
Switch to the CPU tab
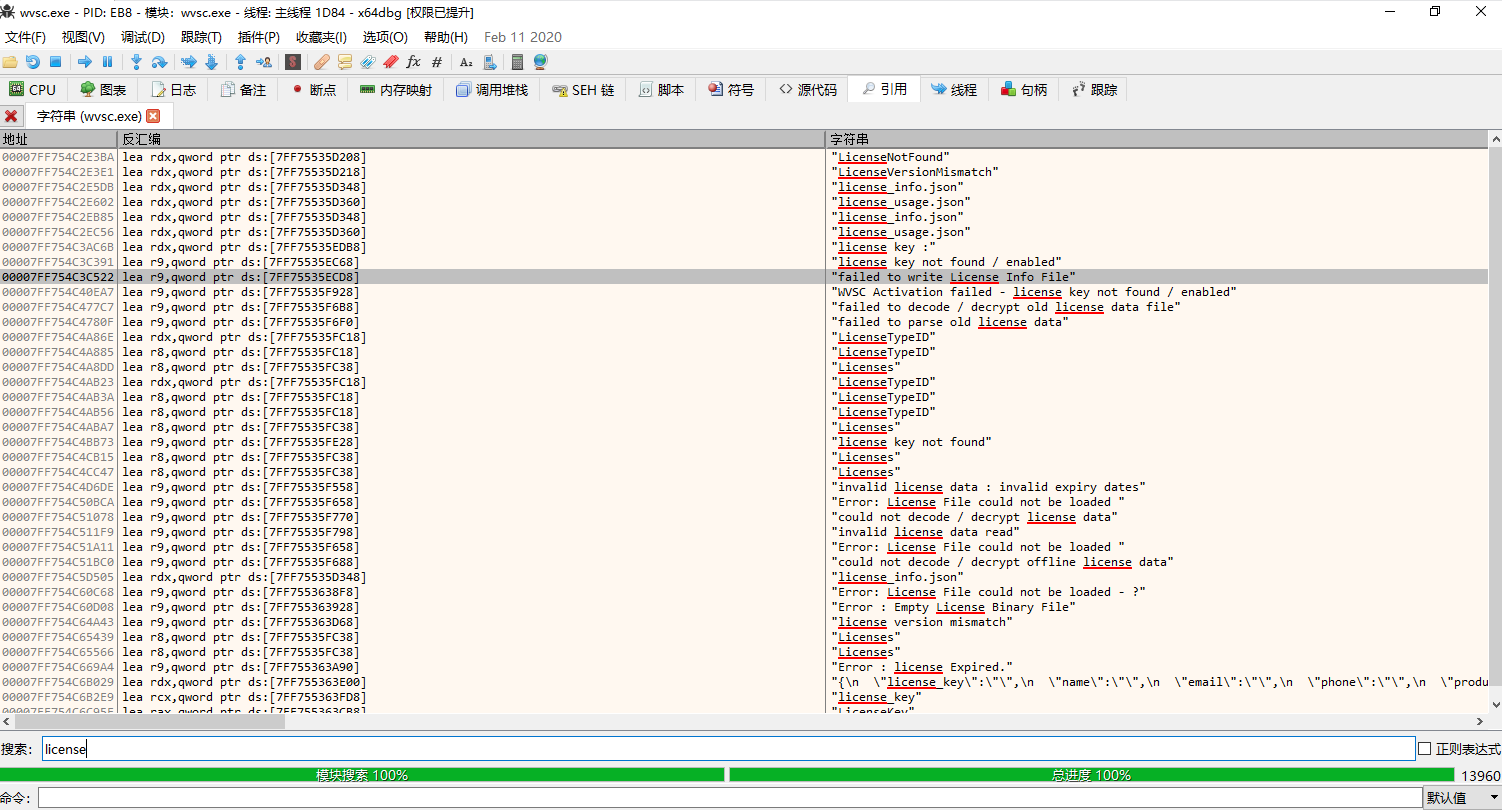coord(33,89)
